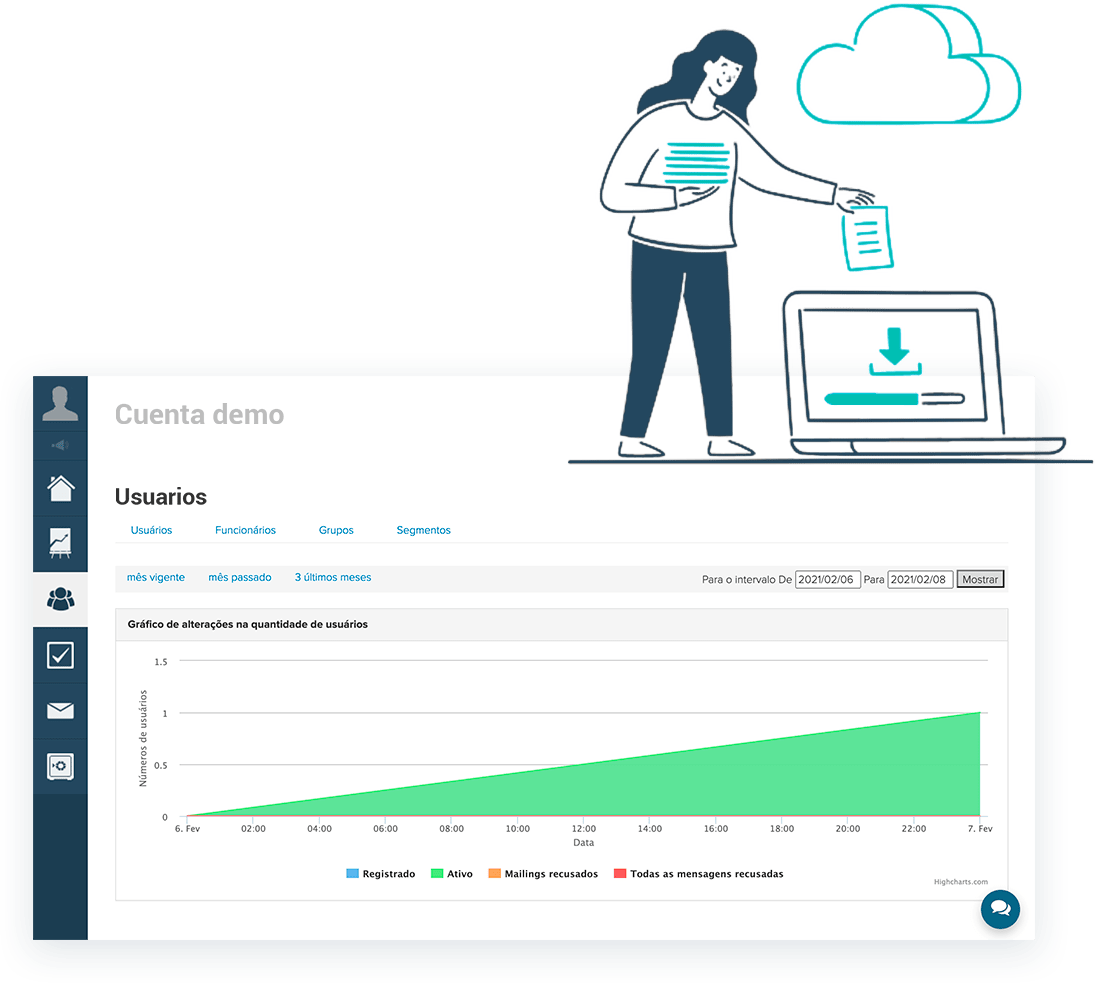This screenshot has height=983, width=1095.
Task: Click the 6. Fev axis label
Action: pos(187,829)
